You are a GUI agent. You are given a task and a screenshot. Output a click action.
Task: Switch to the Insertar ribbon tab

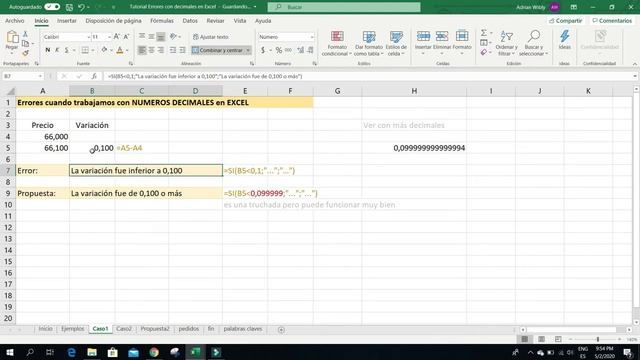tap(67, 20)
